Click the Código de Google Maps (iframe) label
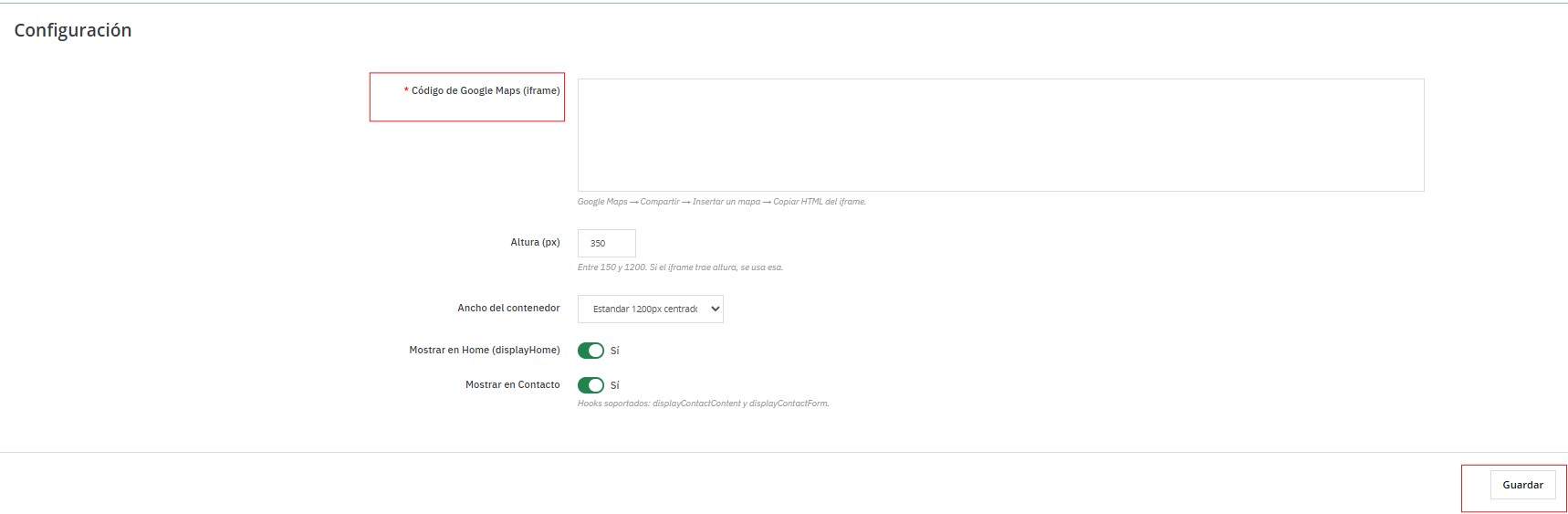 tap(486, 91)
